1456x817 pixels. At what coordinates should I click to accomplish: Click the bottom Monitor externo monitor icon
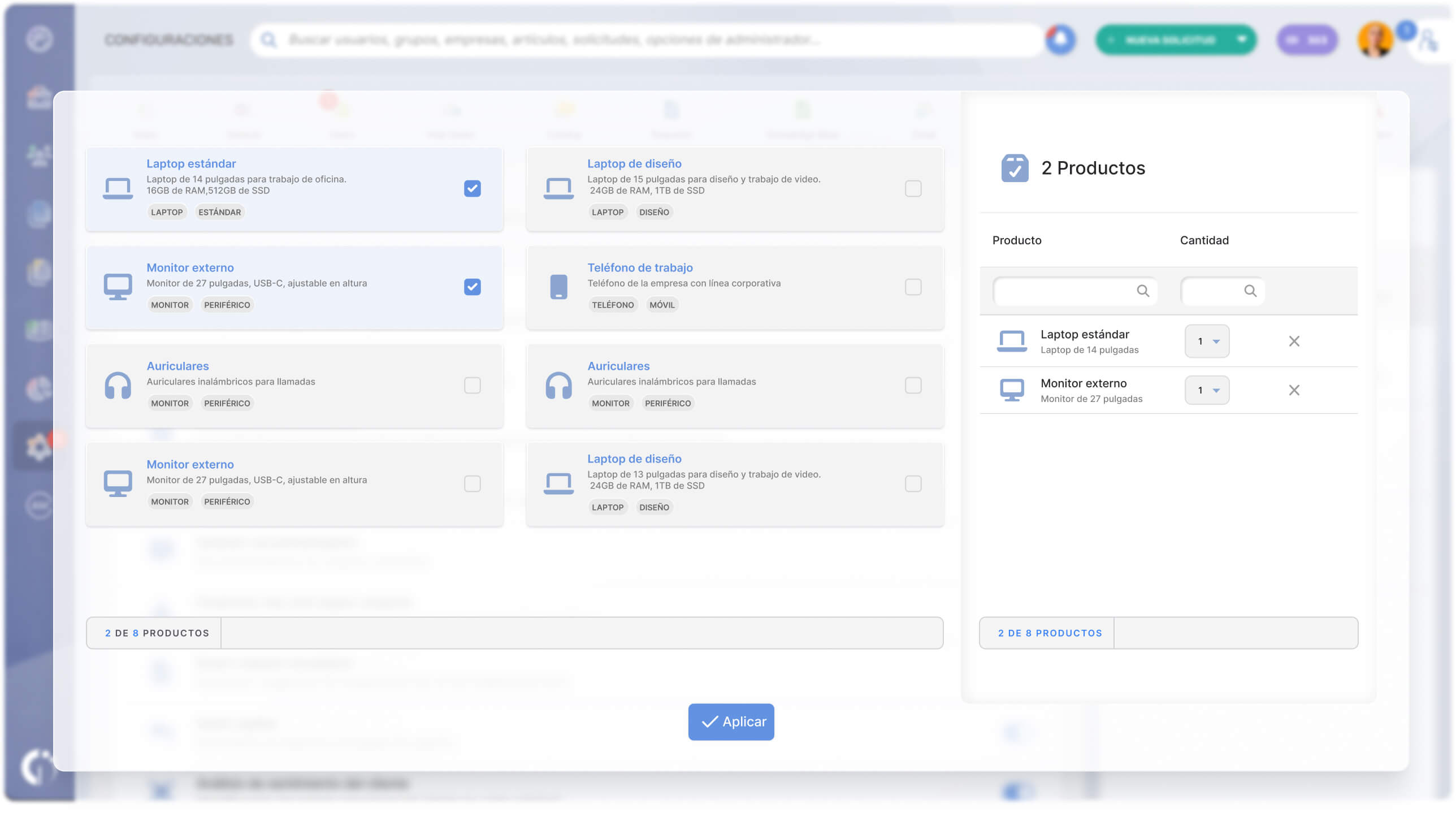pyautogui.click(x=118, y=483)
